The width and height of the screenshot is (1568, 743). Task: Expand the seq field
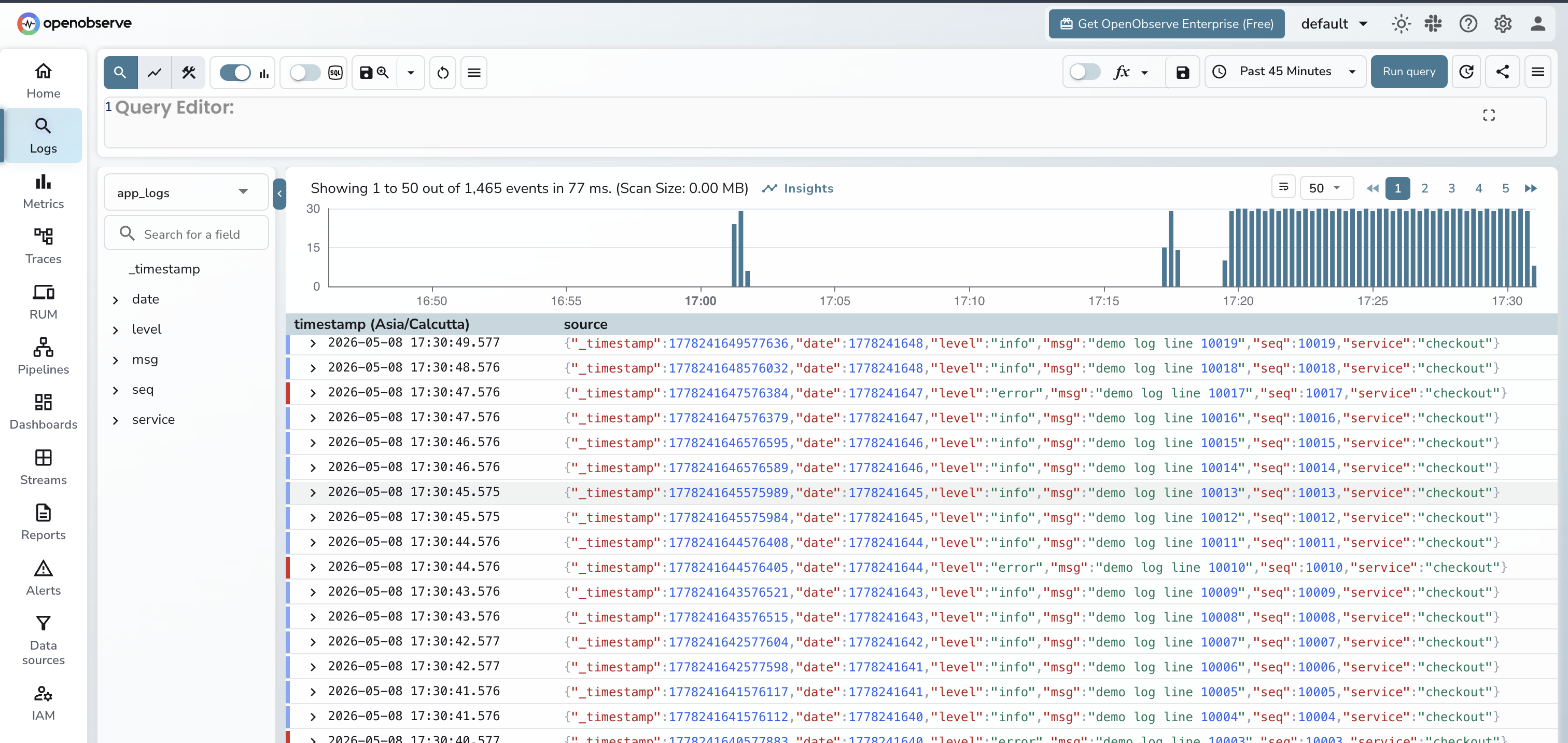point(115,390)
